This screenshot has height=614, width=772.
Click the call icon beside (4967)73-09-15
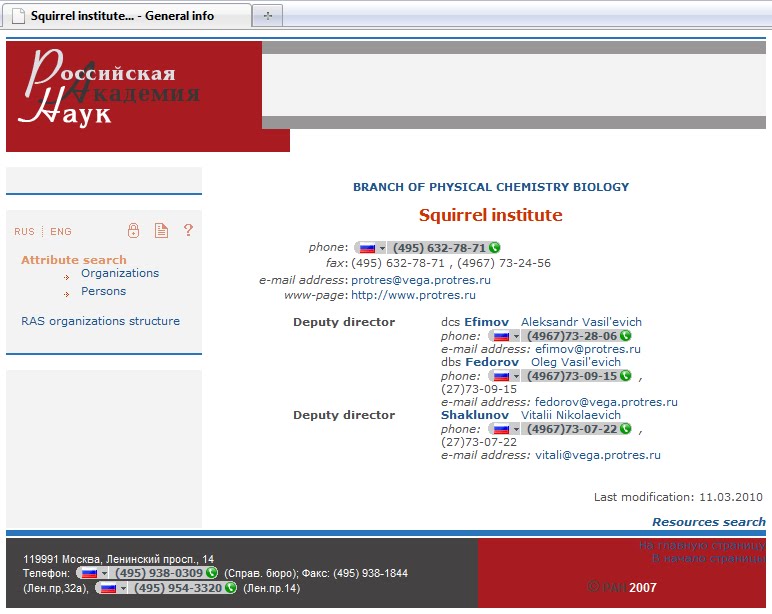pos(625,376)
